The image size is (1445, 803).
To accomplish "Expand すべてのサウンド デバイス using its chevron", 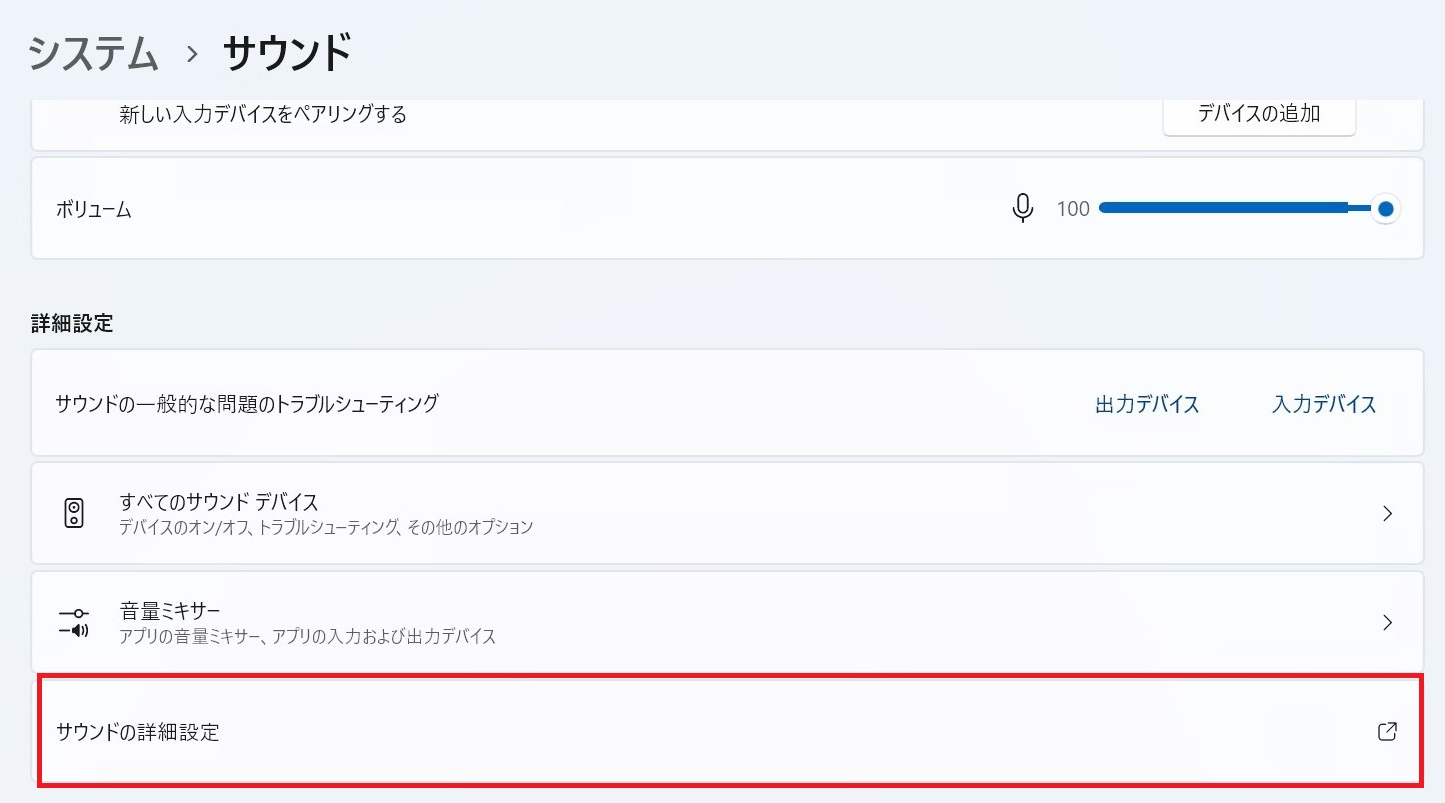I will [x=1387, y=513].
